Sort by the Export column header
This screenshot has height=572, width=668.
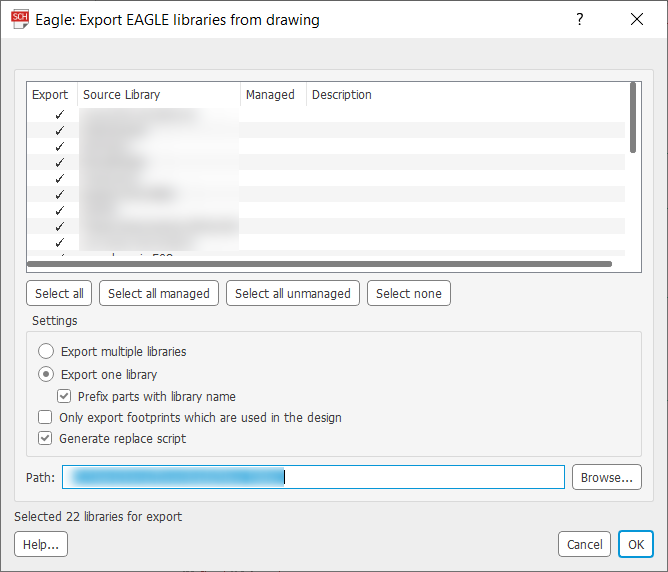50,95
